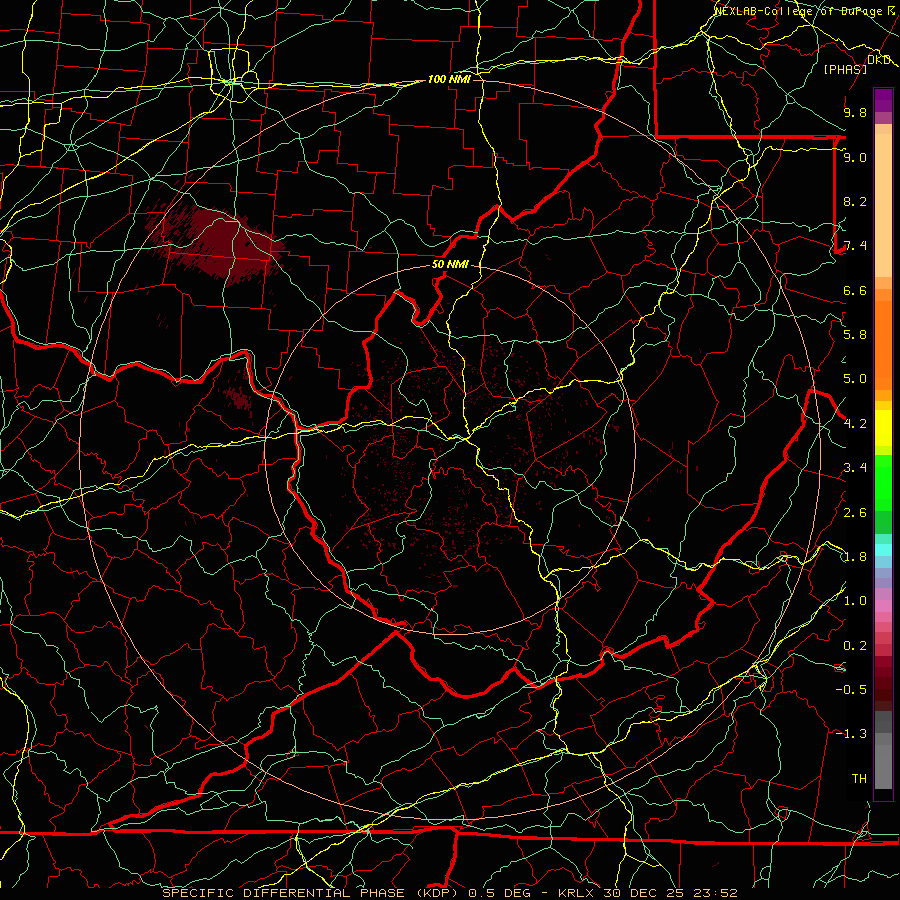Click the NEXLAB-College of DuPage credit text
This screenshot has height=900, width=900.
[x=805, y=10]
